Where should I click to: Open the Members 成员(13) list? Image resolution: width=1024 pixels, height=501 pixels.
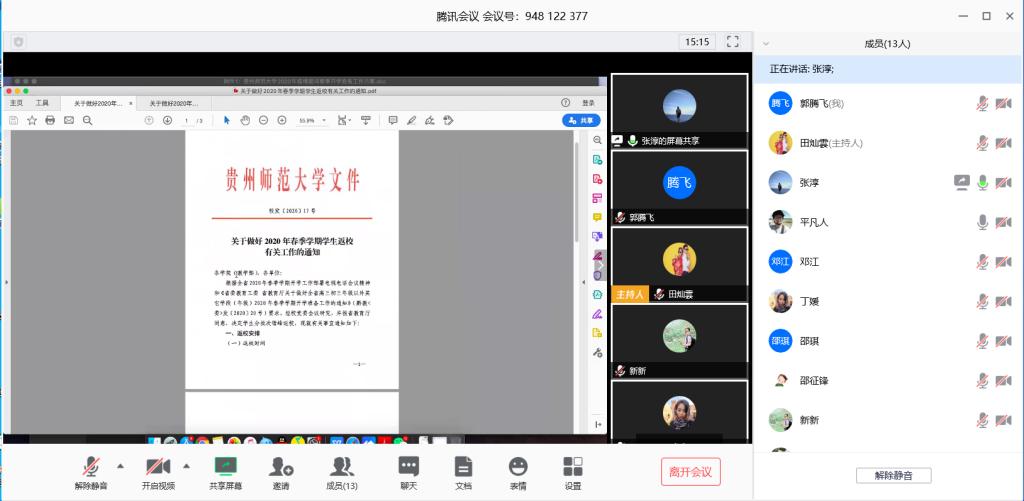342,467
